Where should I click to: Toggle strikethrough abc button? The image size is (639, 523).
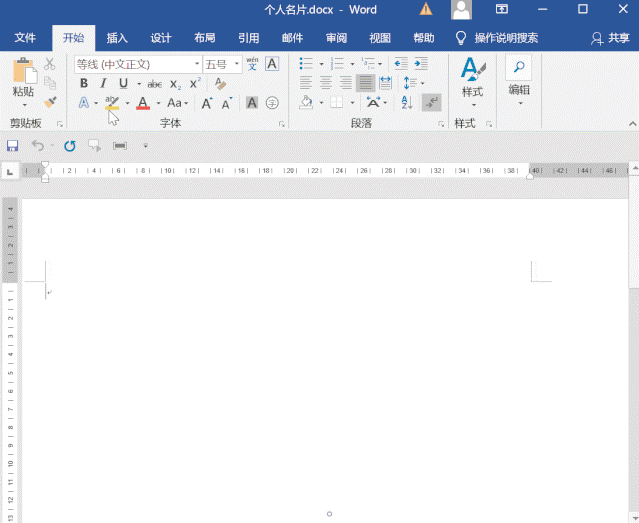pos(154,84)
